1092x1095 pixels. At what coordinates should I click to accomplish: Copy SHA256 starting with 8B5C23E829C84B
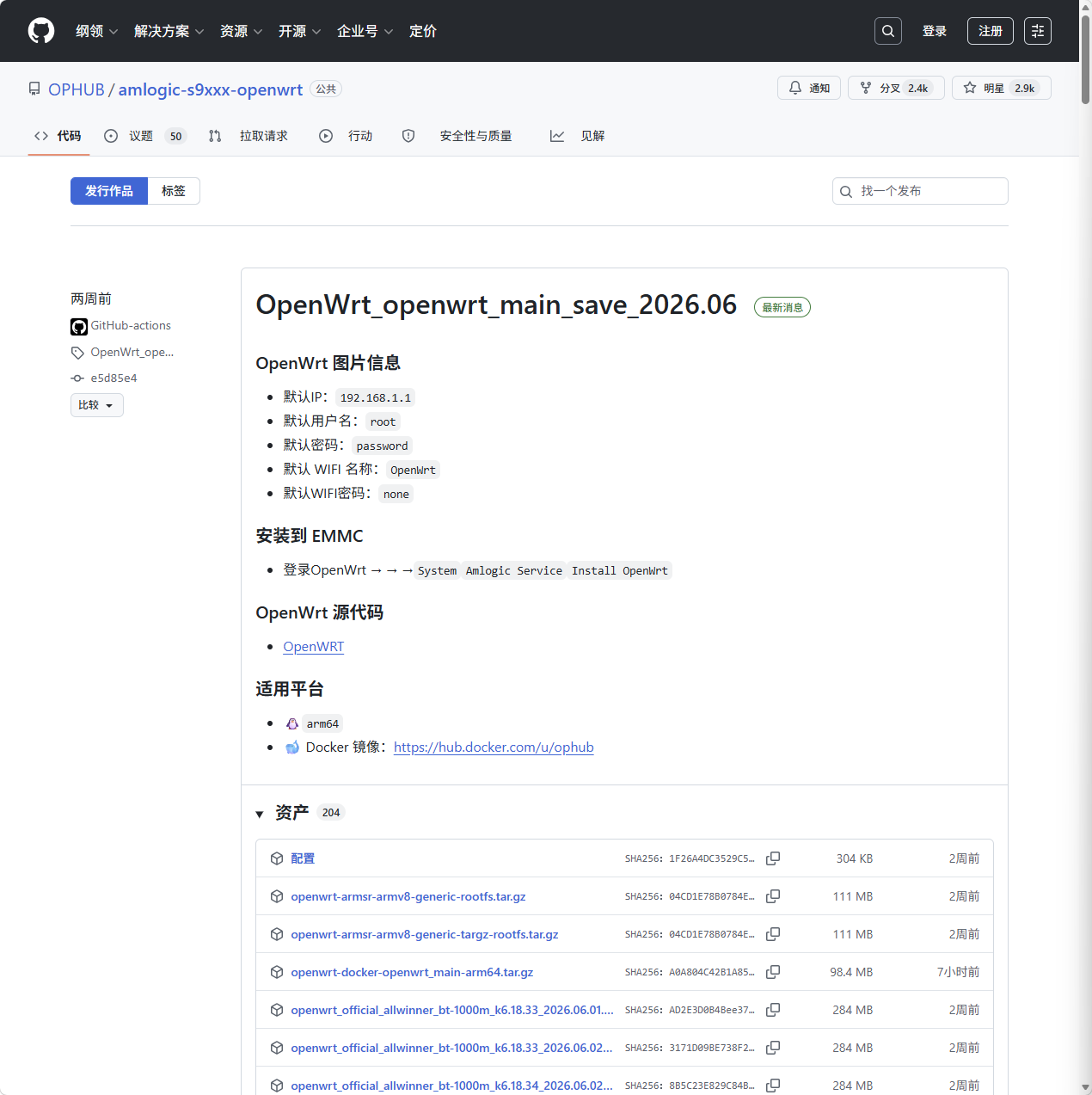(x=773, y=1086)
